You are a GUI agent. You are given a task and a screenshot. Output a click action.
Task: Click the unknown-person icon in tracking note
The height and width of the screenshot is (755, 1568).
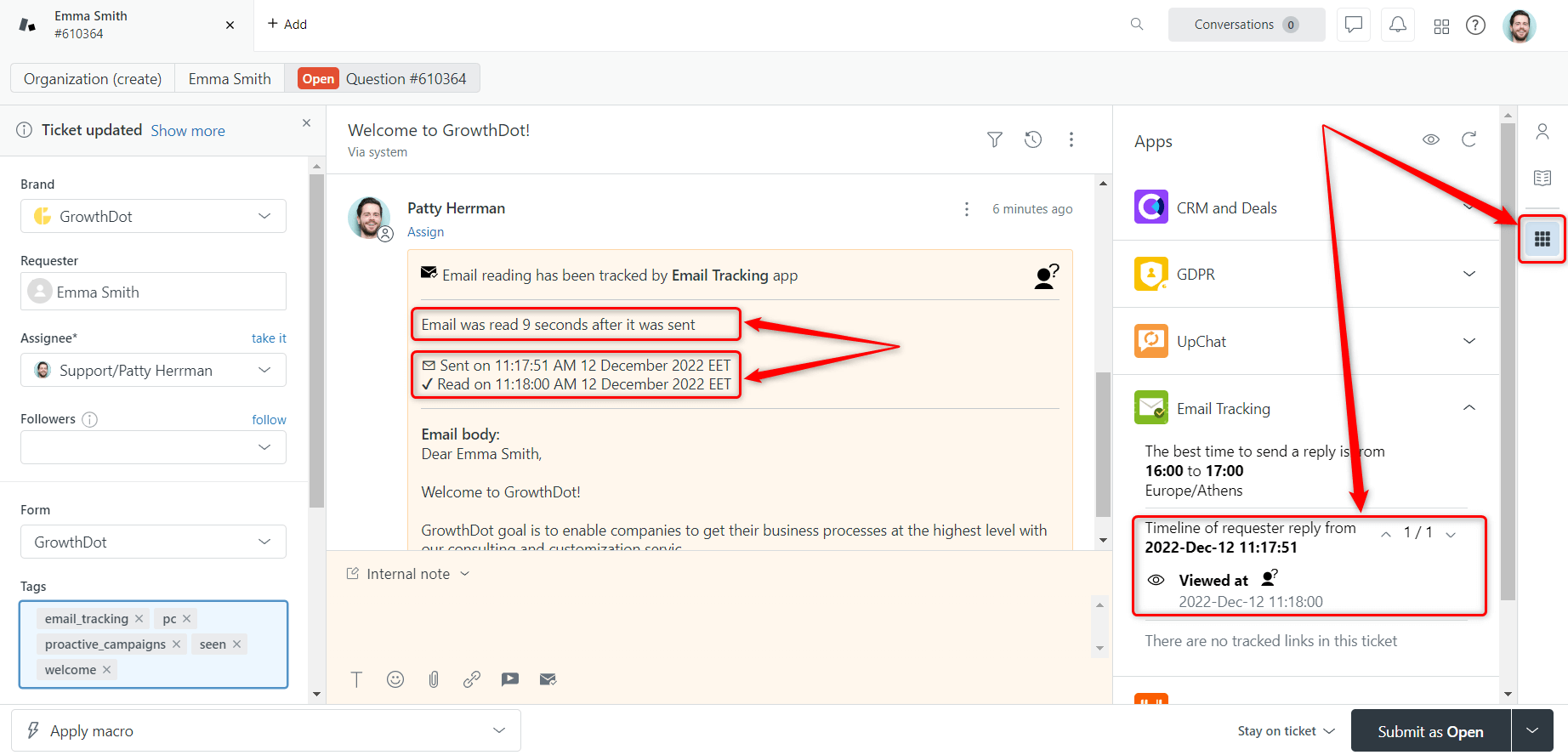[x=1047, y=276]
